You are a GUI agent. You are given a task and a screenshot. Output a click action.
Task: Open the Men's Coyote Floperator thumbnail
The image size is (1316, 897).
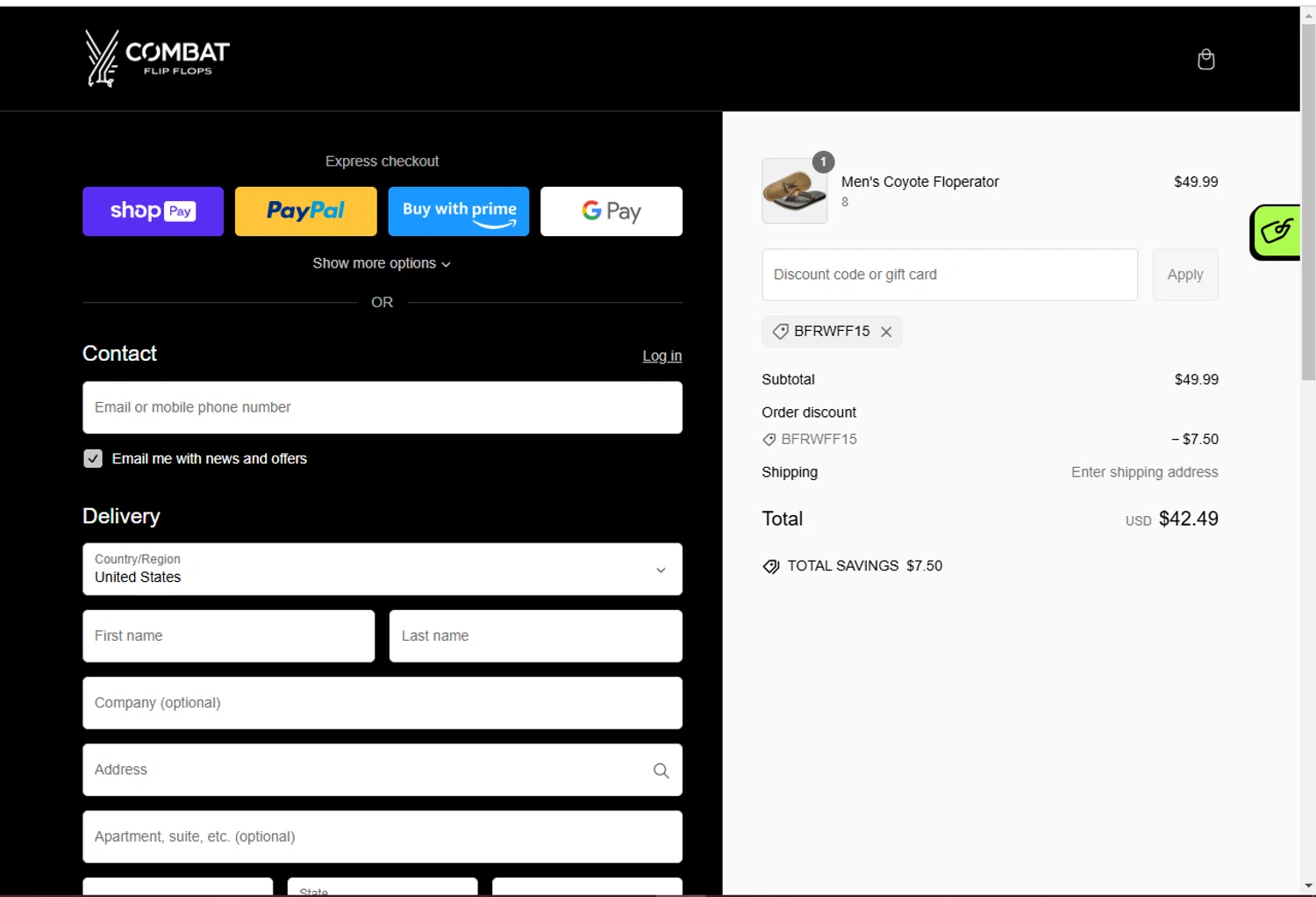(795, 190)
